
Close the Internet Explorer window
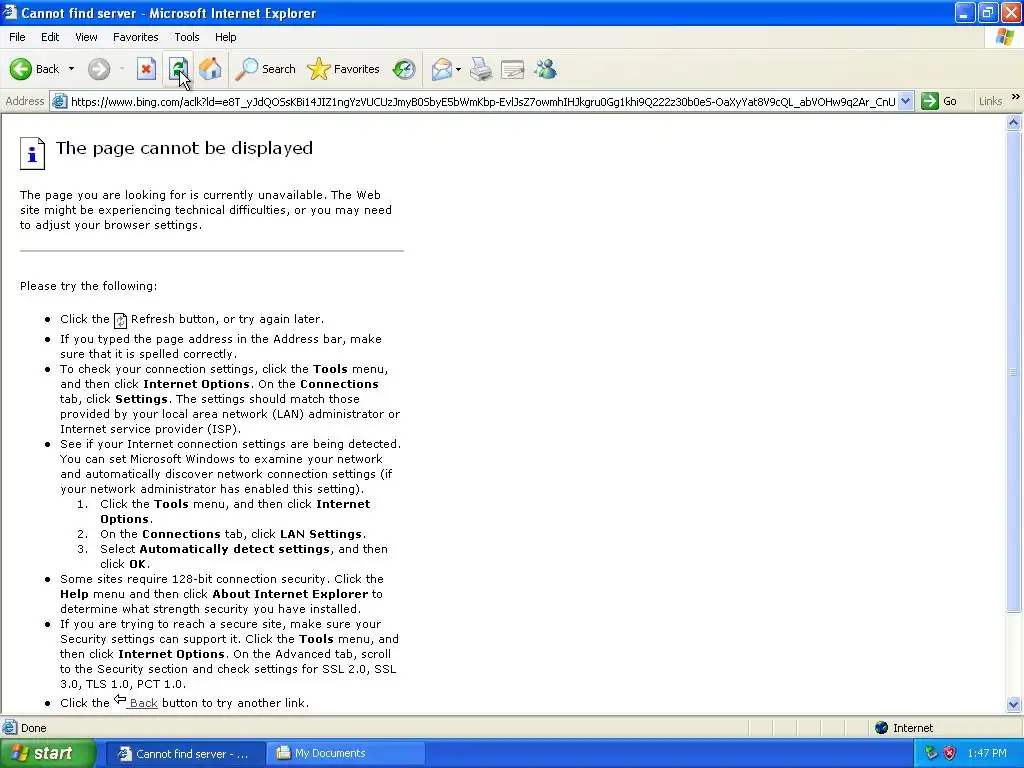click(x=1011, y=12)
